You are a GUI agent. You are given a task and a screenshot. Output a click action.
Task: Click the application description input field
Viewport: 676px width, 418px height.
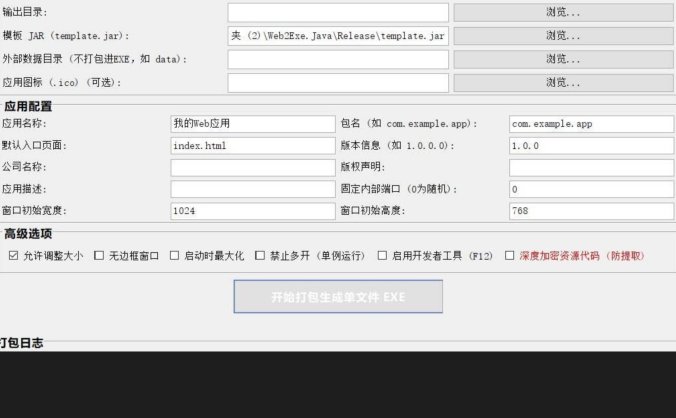[253, 189]
